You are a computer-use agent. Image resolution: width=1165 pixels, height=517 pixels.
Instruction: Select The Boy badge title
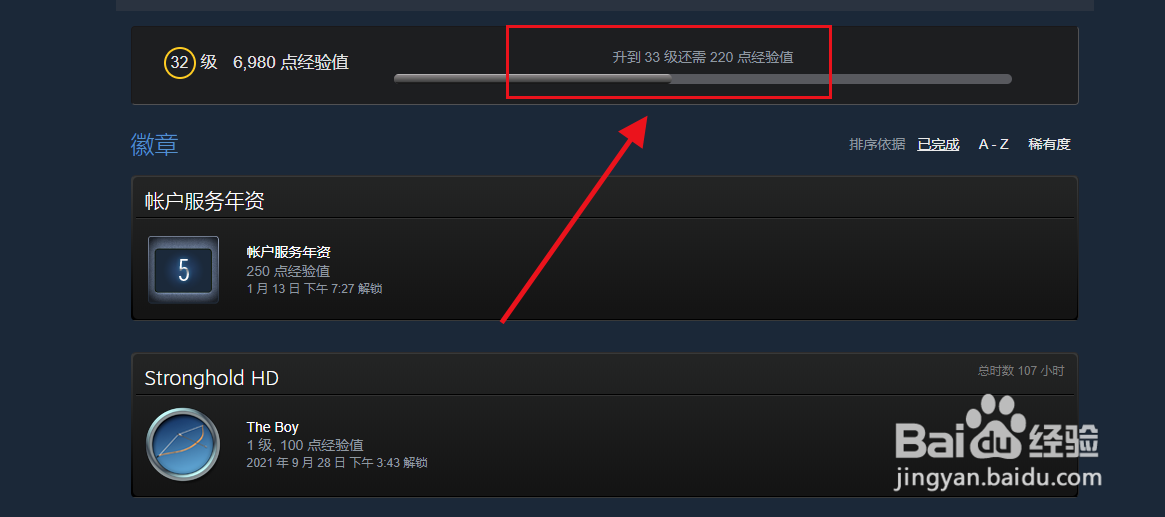click(273, 427)
